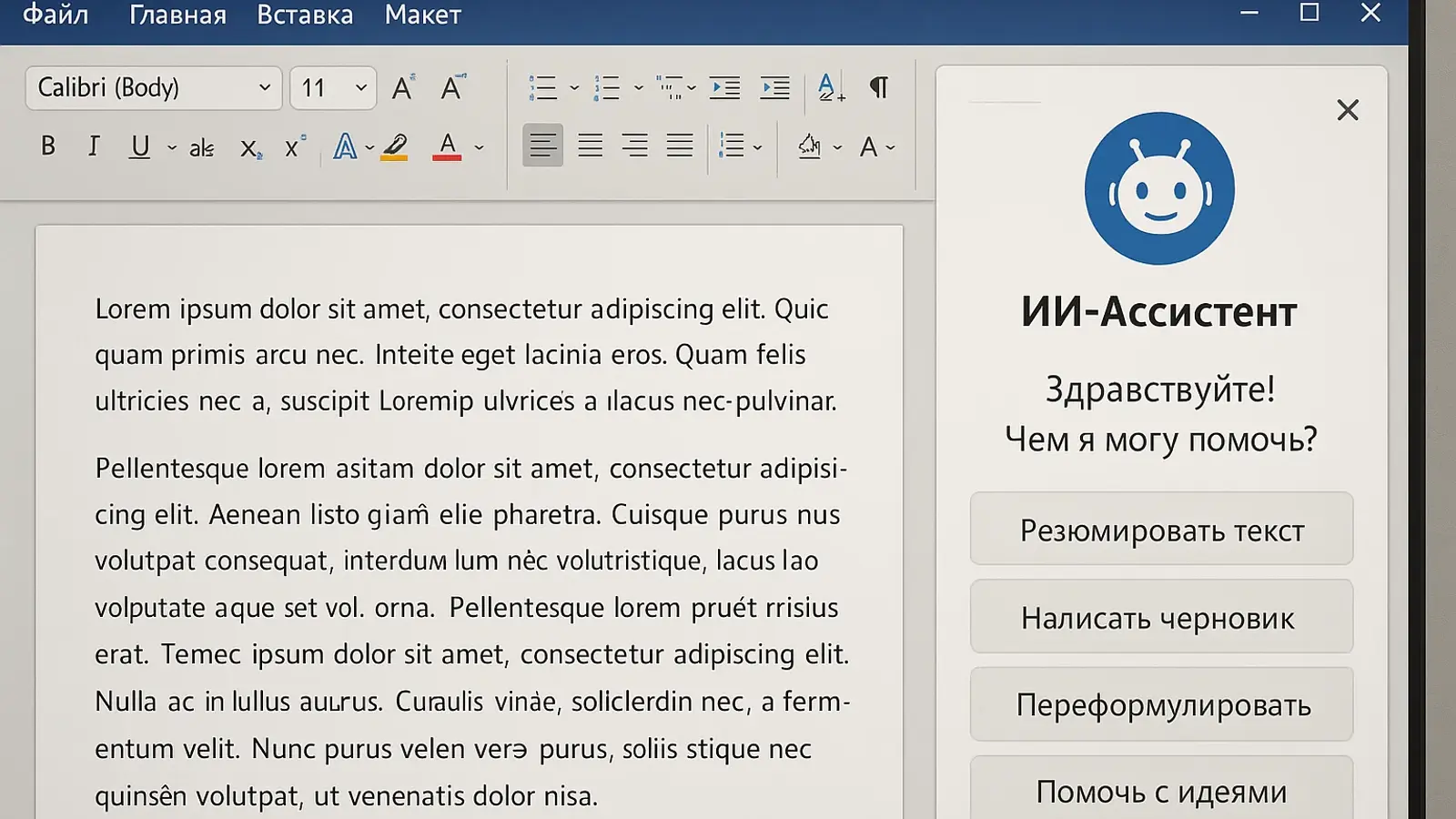The height and width of the screenshot is (819, 1456).
Task: Center the text
Action: click(x=590, y=146)
